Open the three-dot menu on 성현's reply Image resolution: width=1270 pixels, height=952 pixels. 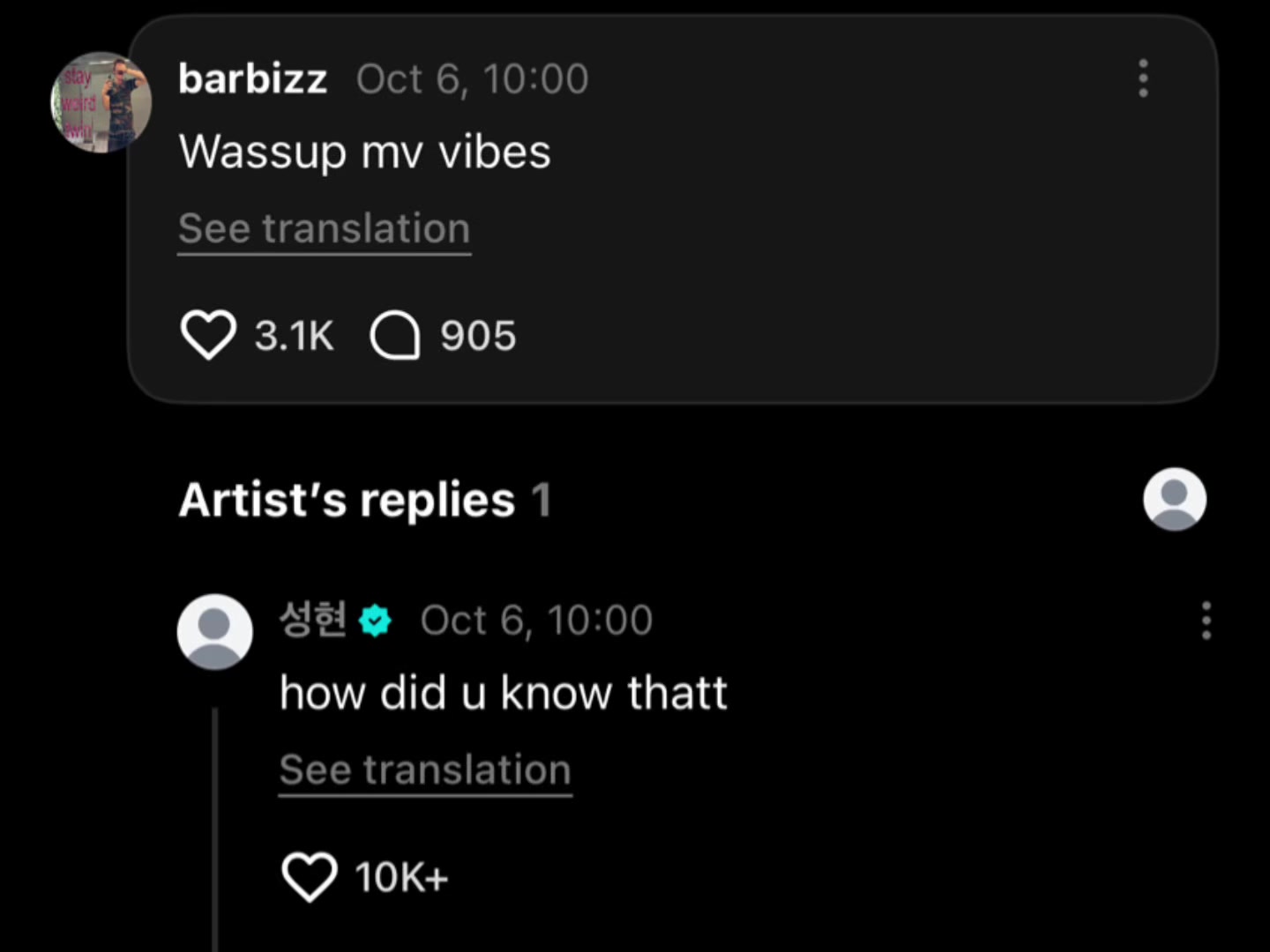coord(1206,621)
